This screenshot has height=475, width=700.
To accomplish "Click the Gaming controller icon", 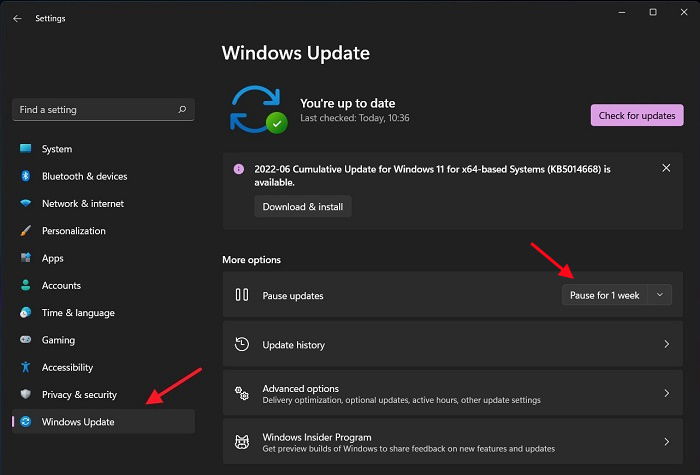I will click(x=25, y=340).
